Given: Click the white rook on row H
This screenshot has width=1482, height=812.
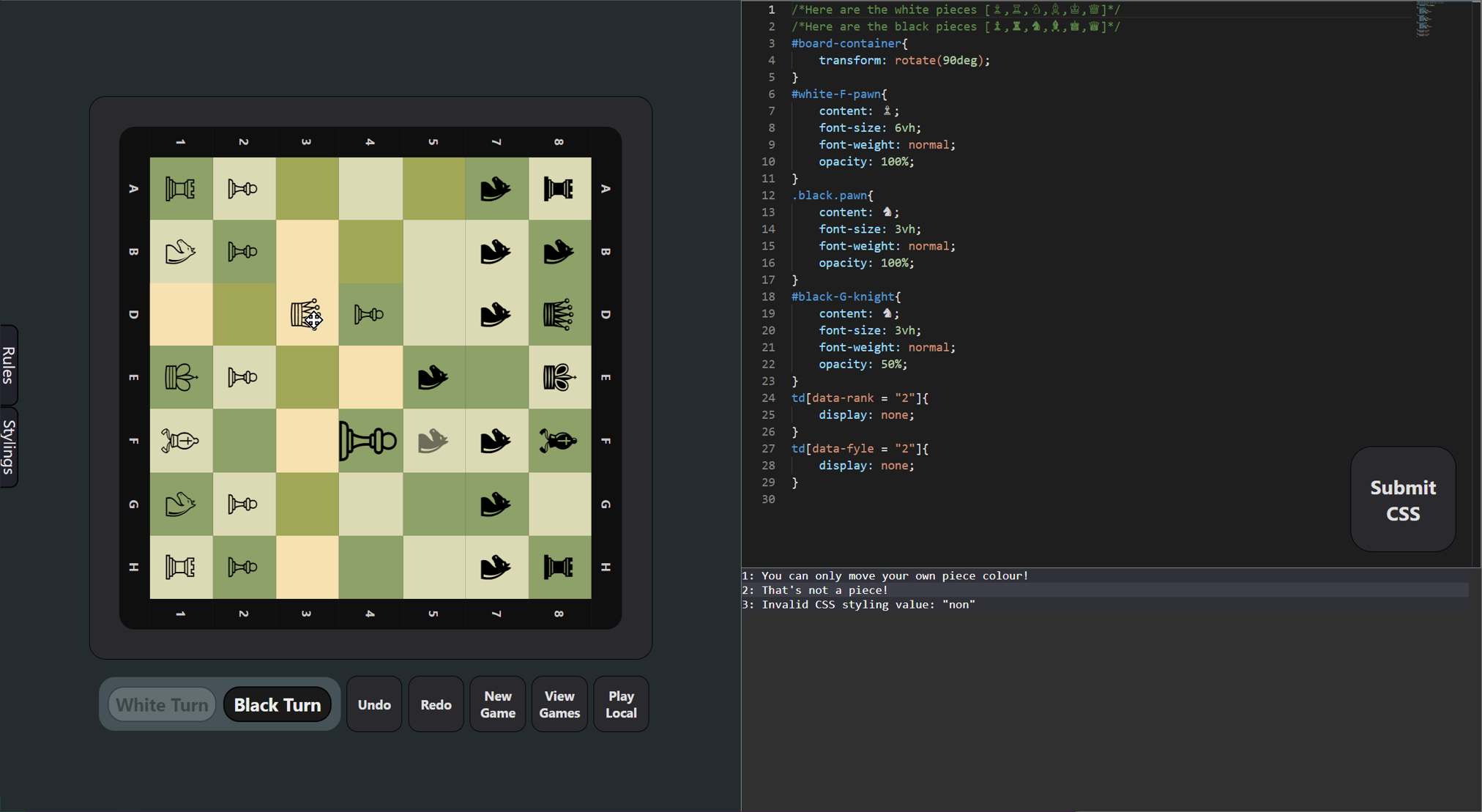Looking at the screenshot, I should [x=181, y=567].
